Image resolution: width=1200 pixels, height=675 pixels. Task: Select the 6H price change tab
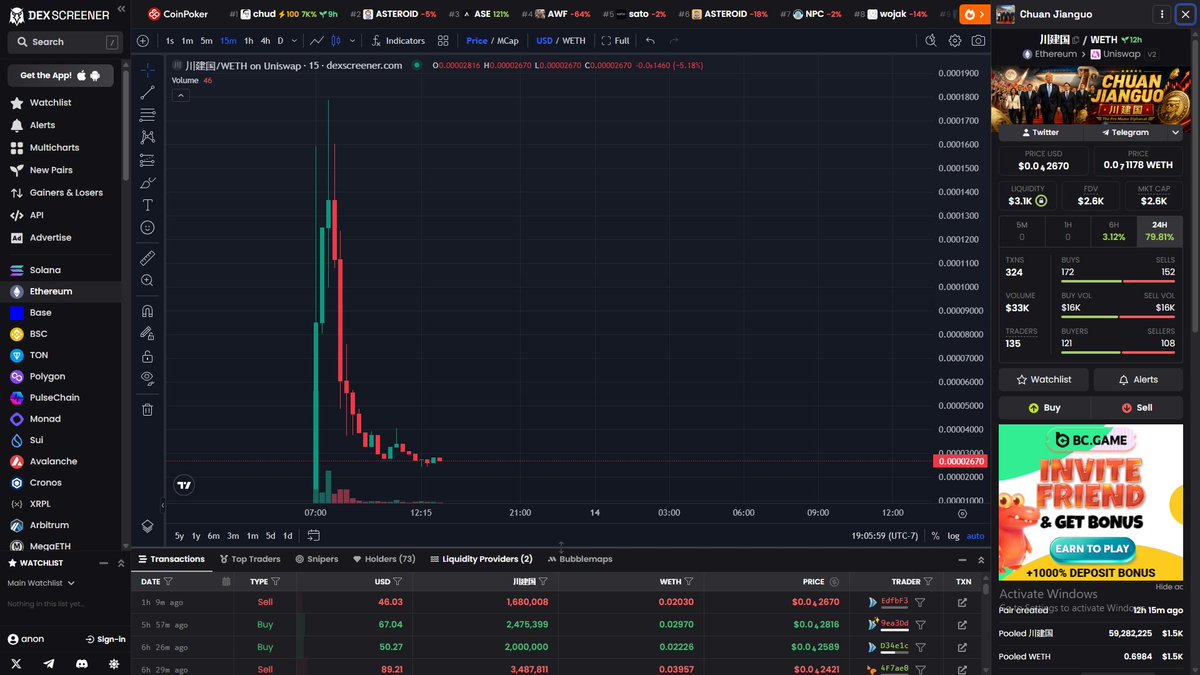(x=1114, y=231)
